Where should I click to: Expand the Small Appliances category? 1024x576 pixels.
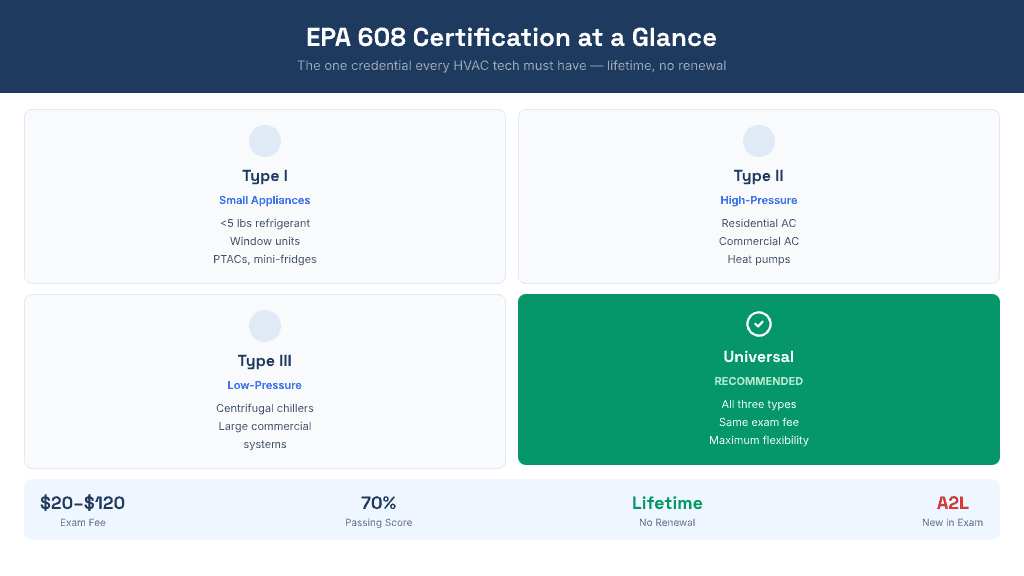(x=264, y=200)
